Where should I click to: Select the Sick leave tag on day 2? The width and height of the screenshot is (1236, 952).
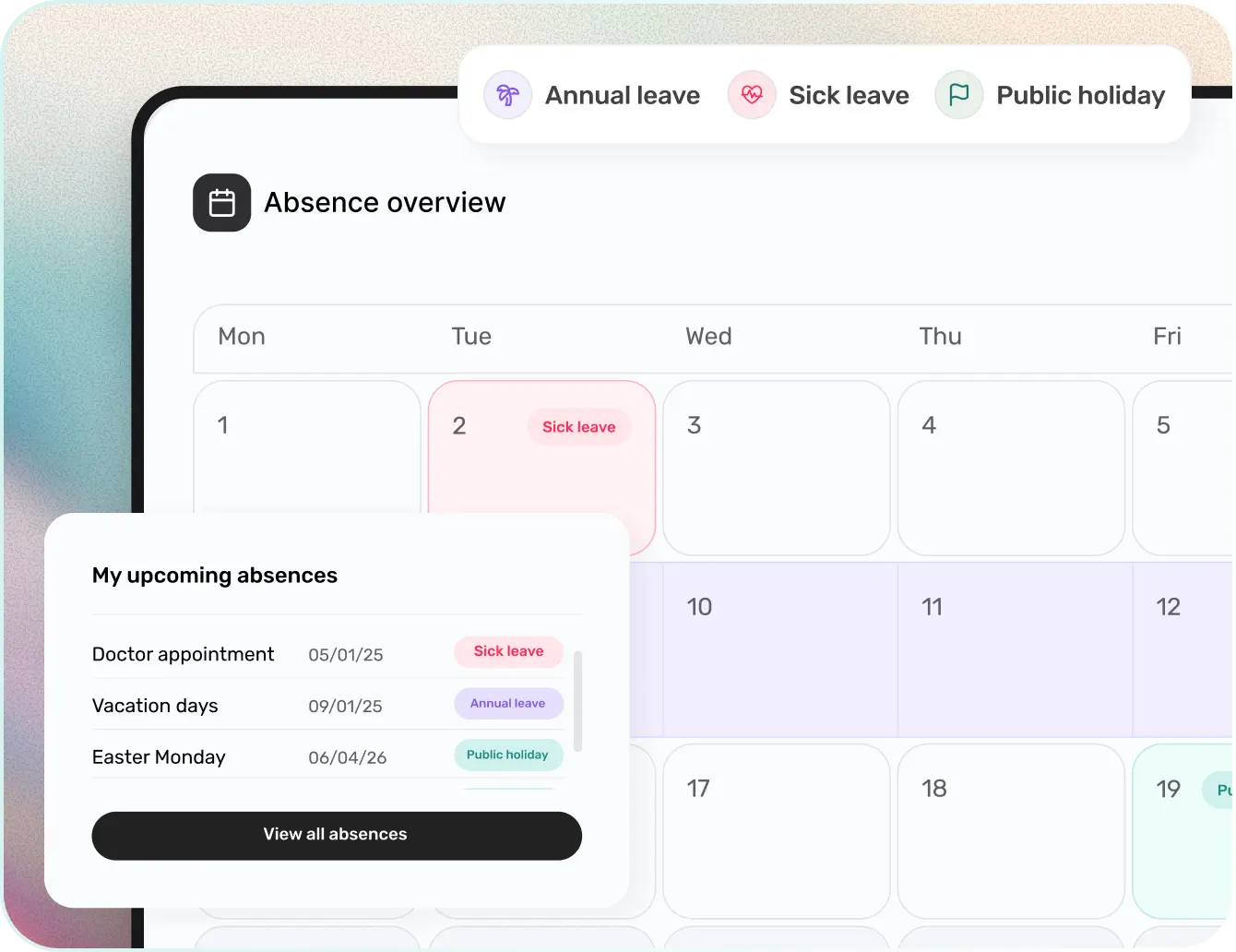[x=578, y=427]
